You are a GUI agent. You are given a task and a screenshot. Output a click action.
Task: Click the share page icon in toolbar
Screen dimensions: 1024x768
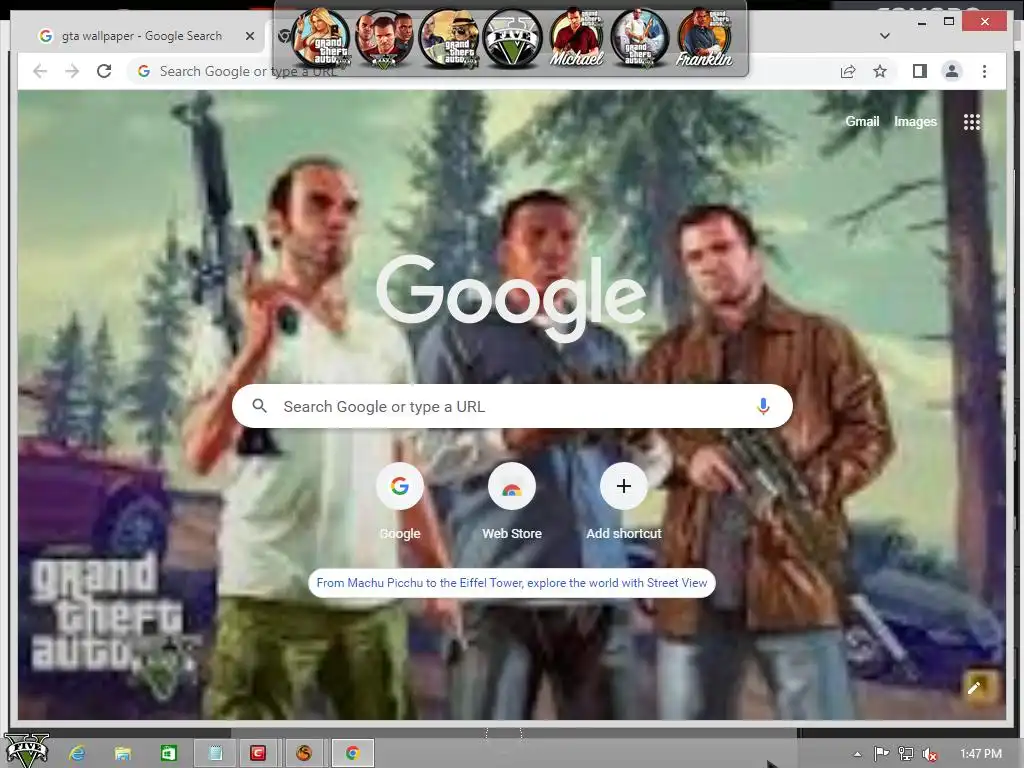pyautogui.click(x=848, y=71)
